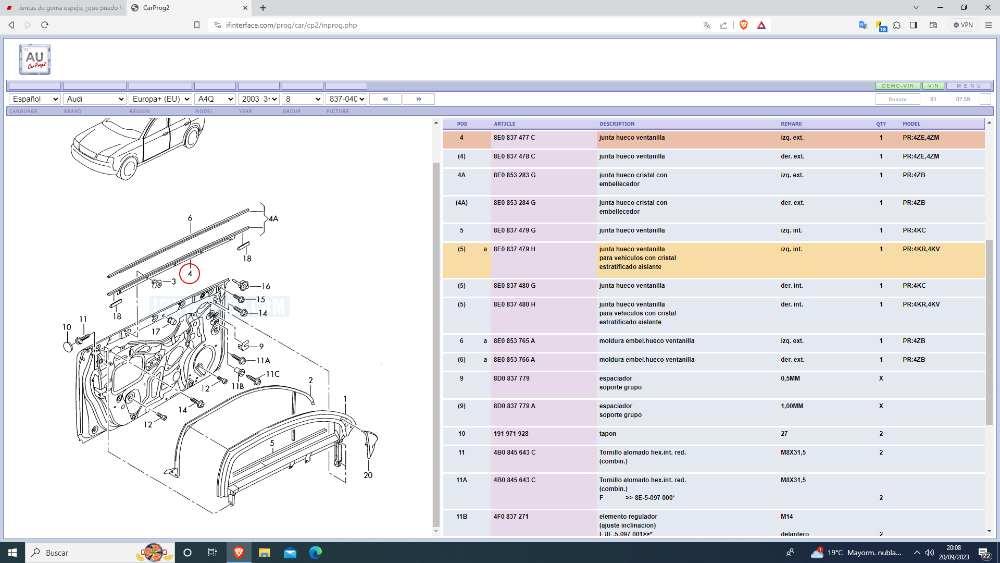
Task: Open the Year dropdown set to 2003
Action: [258, 99]
